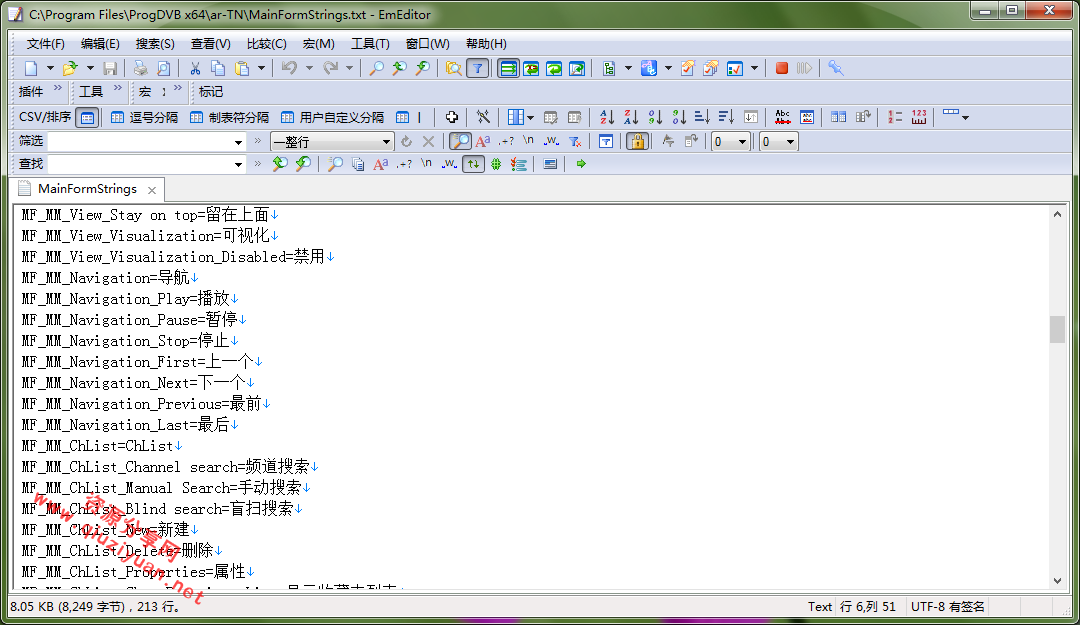Click the black plus icon in CSV toolbar
Screen dimensions: 1080x625
[452, 117]
